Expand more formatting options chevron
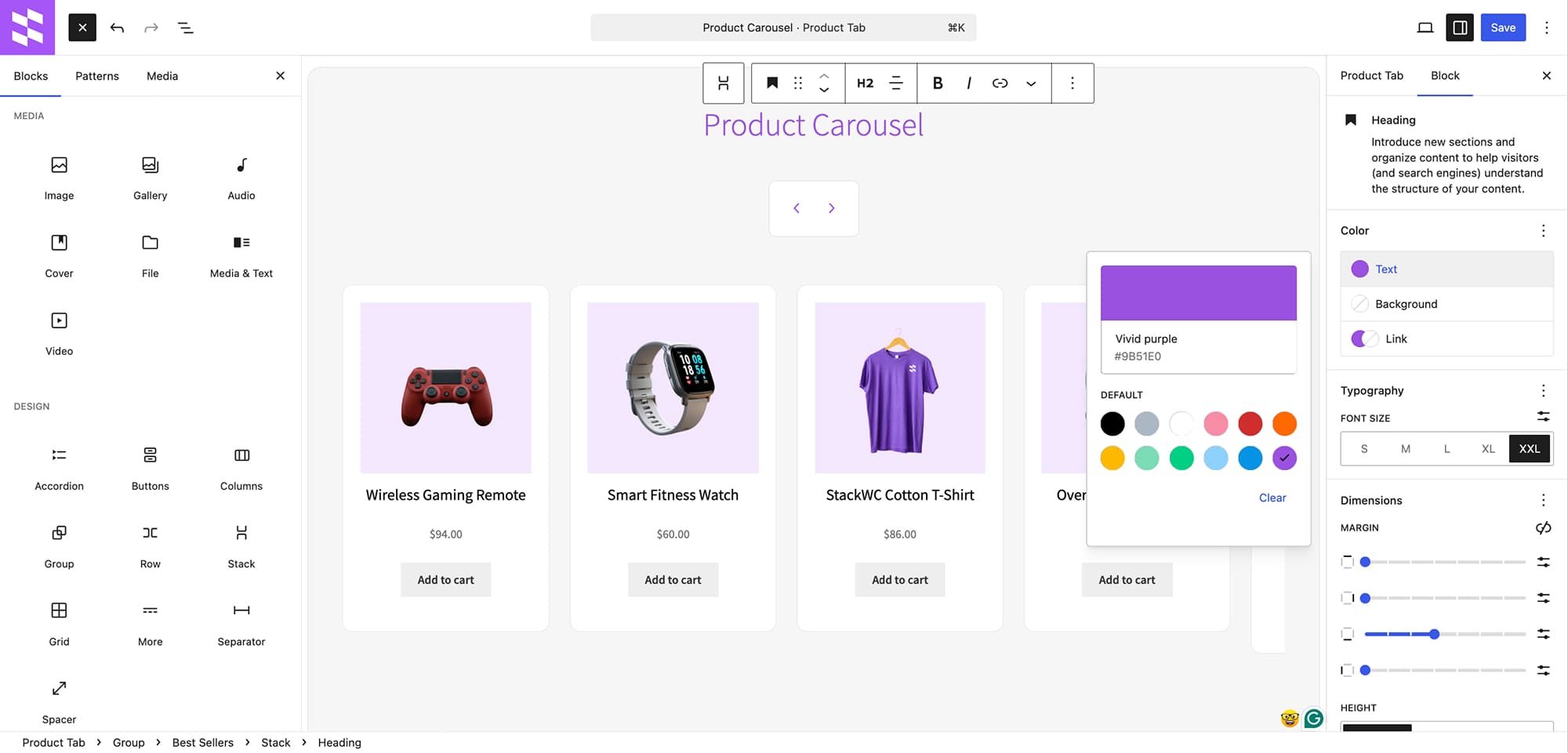This screenshot has width=1568, height=753. click(1031, 83)
